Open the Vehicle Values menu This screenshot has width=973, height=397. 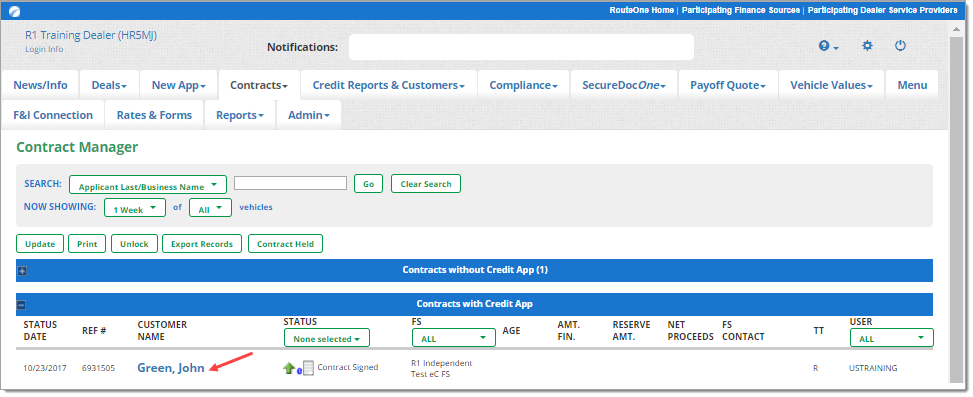(x=832, y=85)
